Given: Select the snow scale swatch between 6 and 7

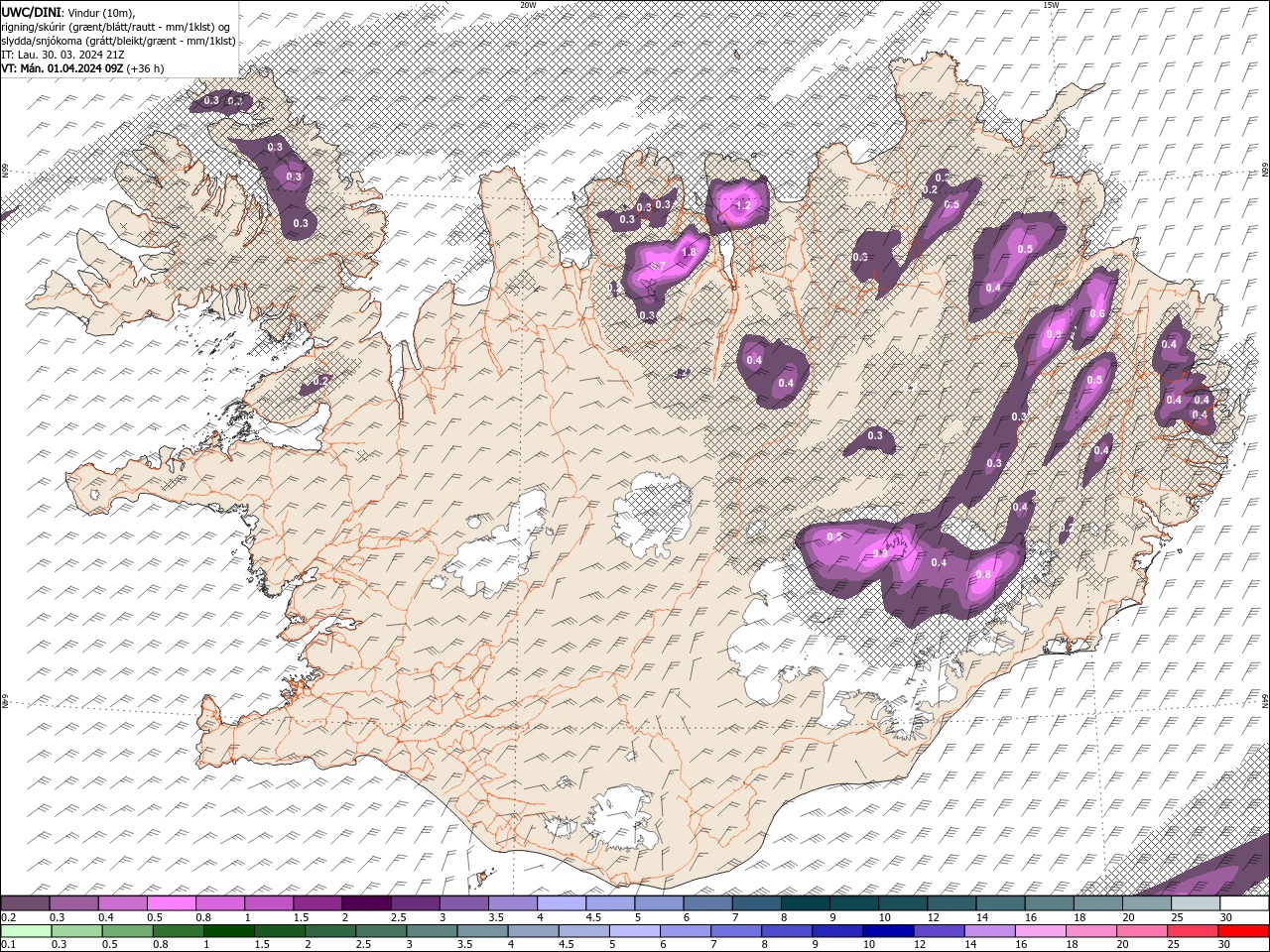Looking at the screenshot, I should click(707, 902).
